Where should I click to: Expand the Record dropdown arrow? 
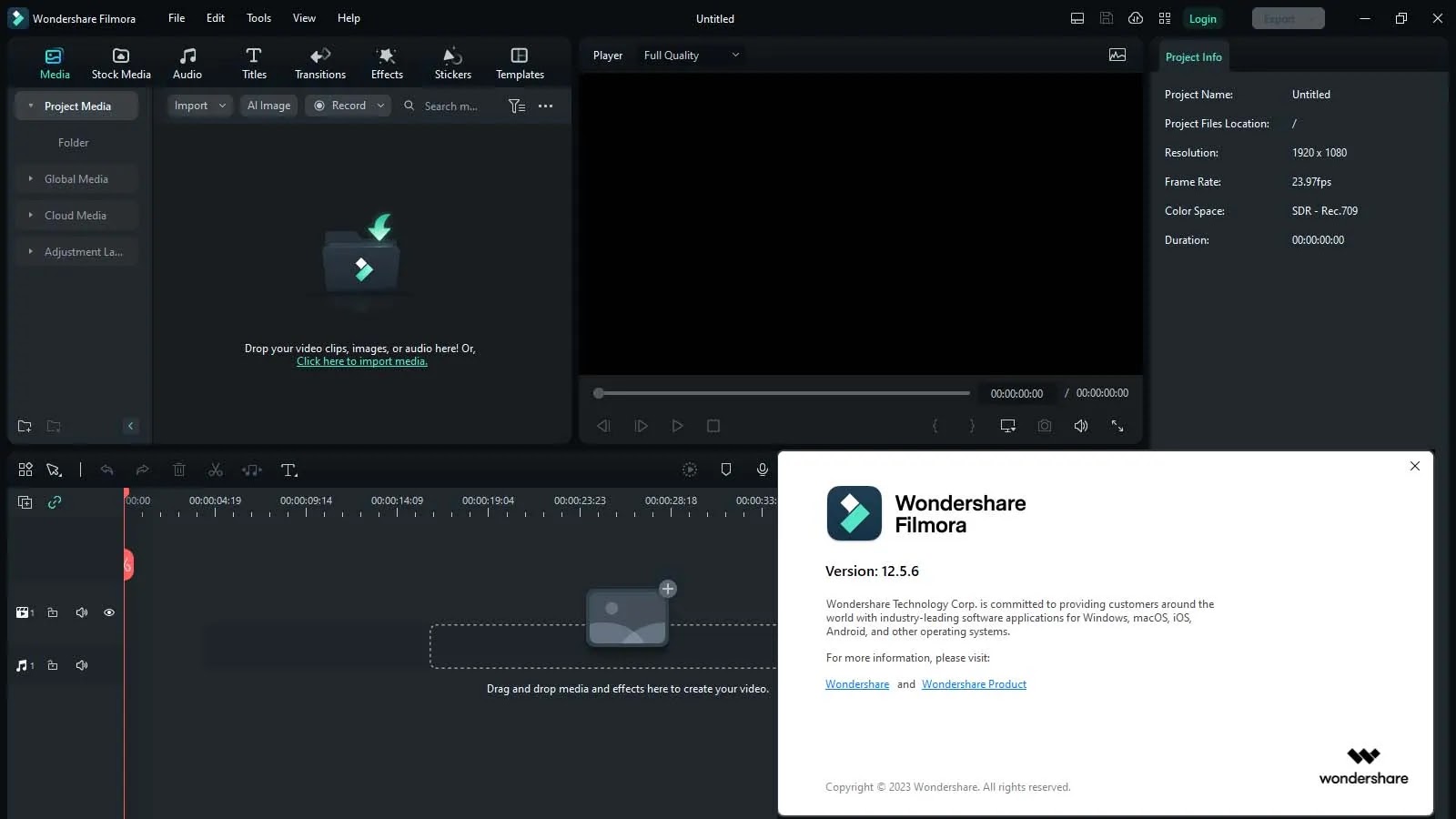click(x=380, y=106)
